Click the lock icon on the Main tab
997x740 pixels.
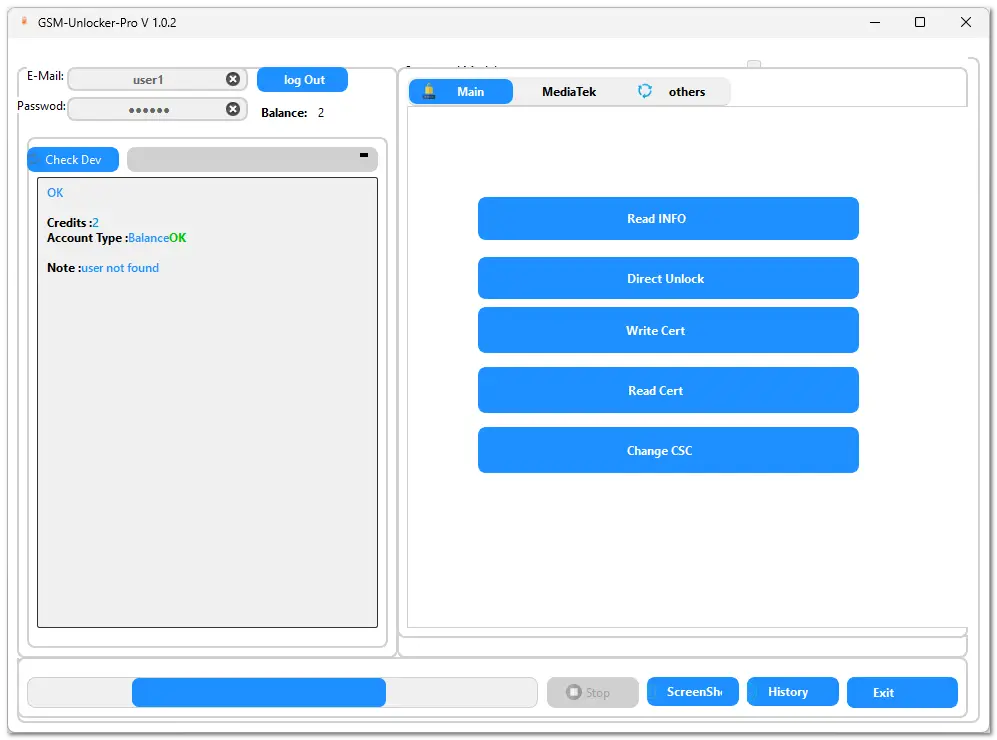click(429, 92)
